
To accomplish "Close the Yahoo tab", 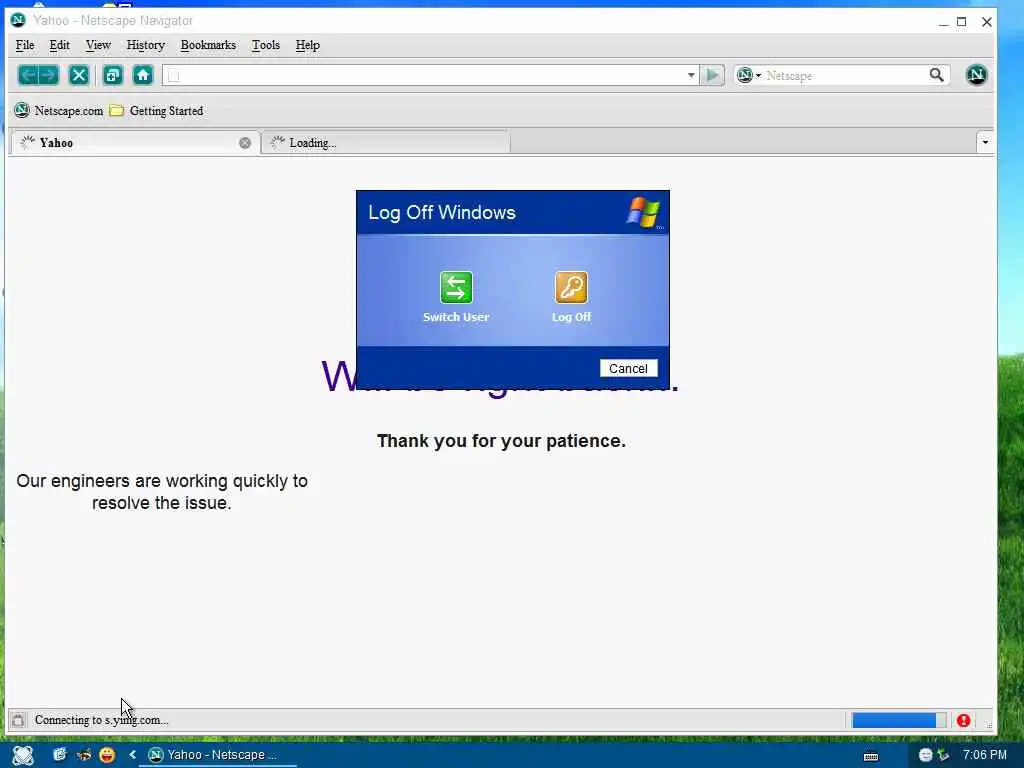I will pyautogui.click(x=245, y=143).
